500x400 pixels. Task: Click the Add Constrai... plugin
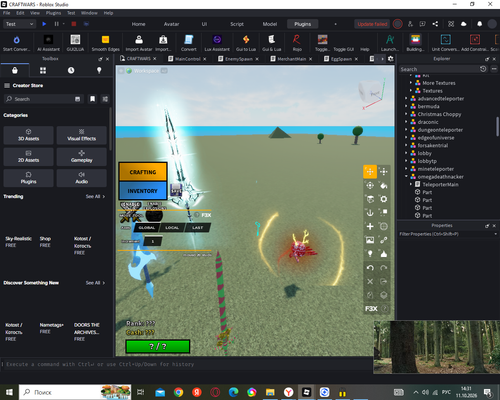pyautogui.click(x=475, y=43)
